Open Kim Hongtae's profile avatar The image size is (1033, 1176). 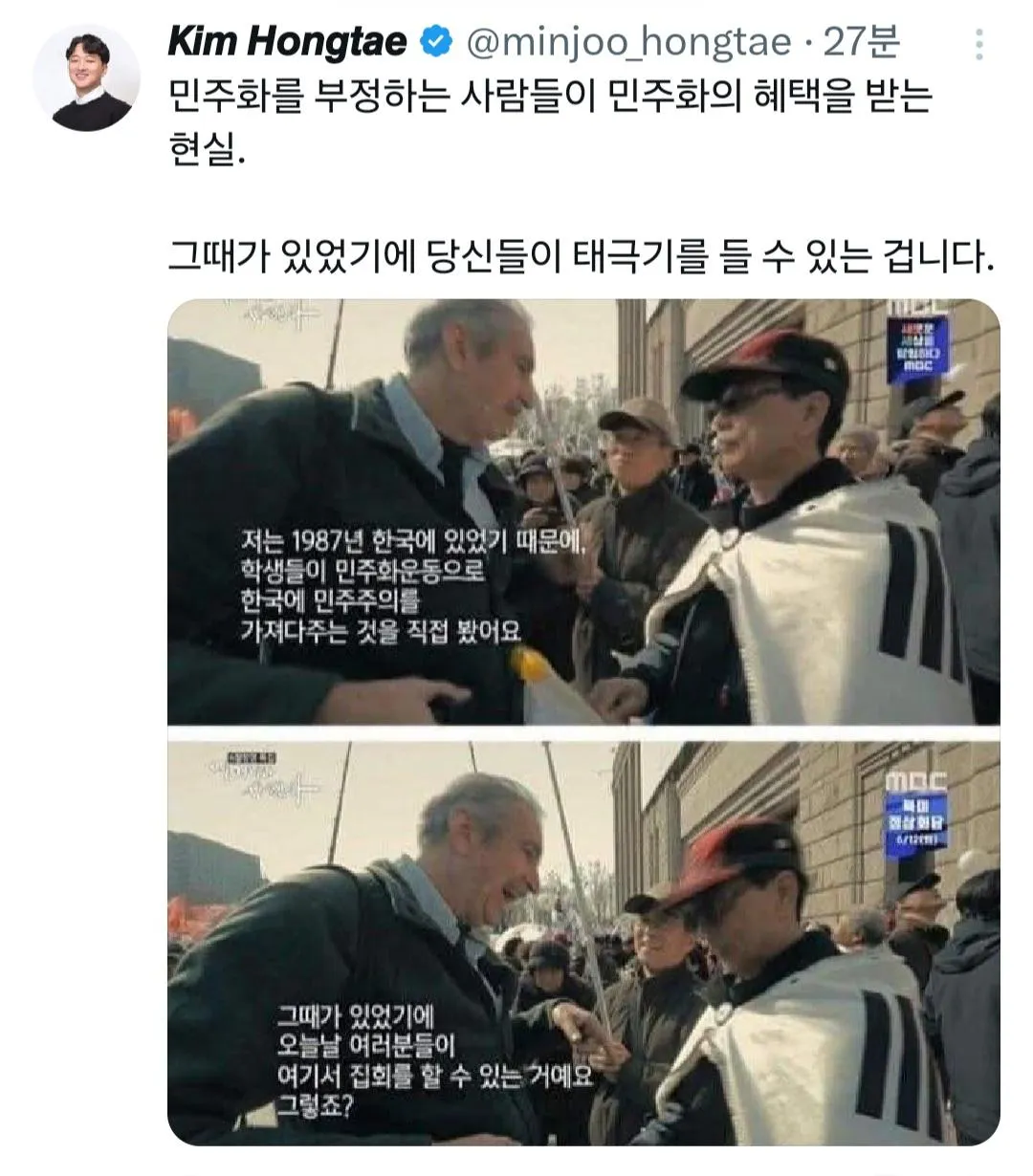[86, 76]
